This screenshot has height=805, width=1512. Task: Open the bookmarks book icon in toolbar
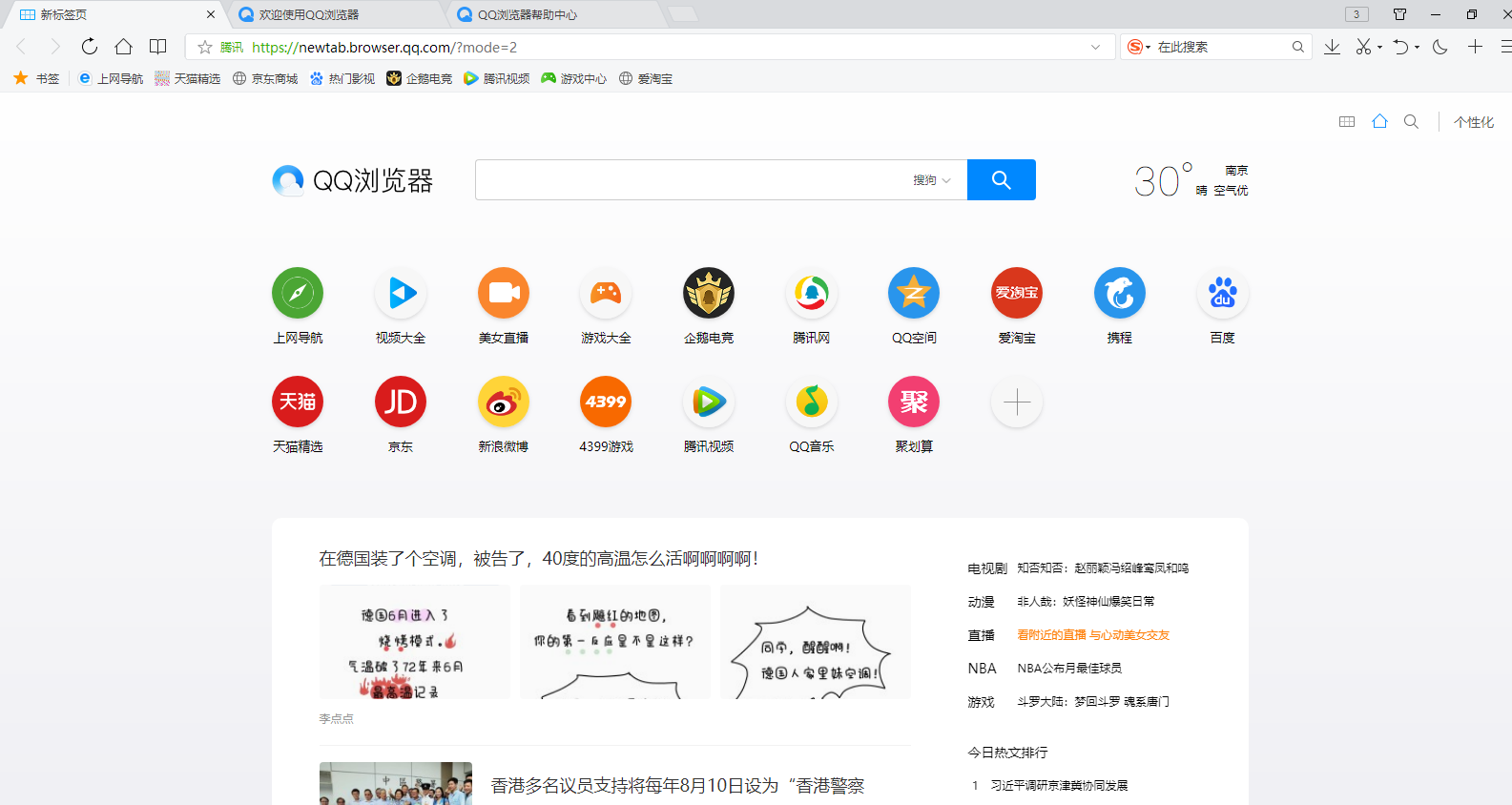[x=158, y=47]
